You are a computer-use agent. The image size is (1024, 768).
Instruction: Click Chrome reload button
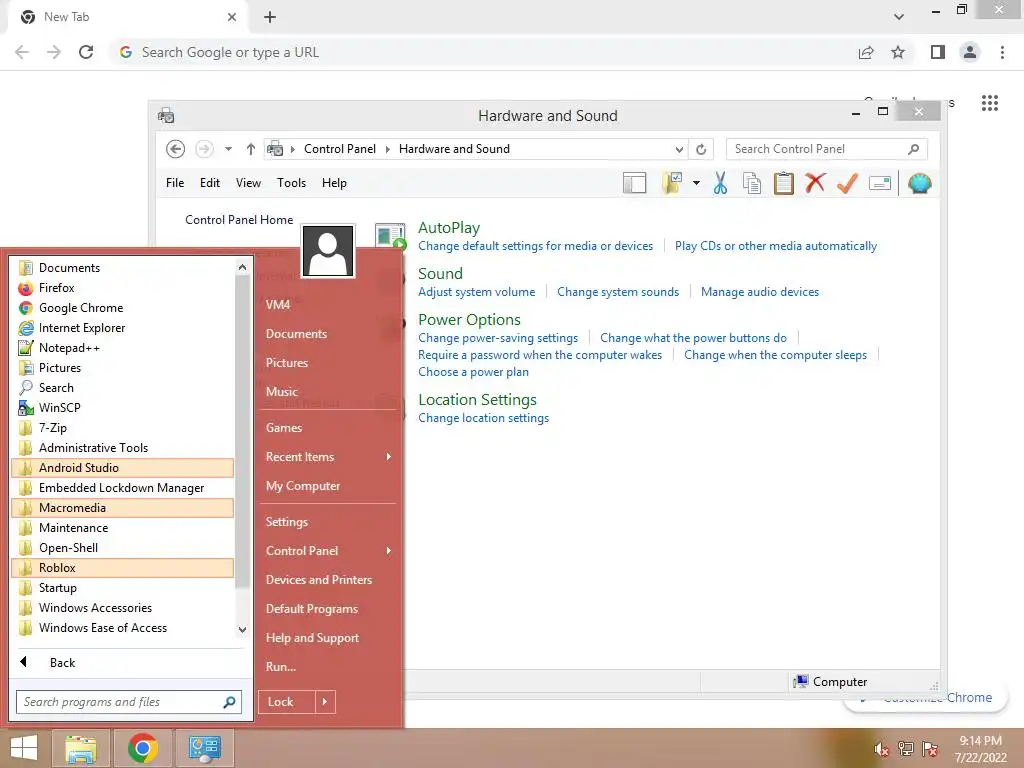86,52
